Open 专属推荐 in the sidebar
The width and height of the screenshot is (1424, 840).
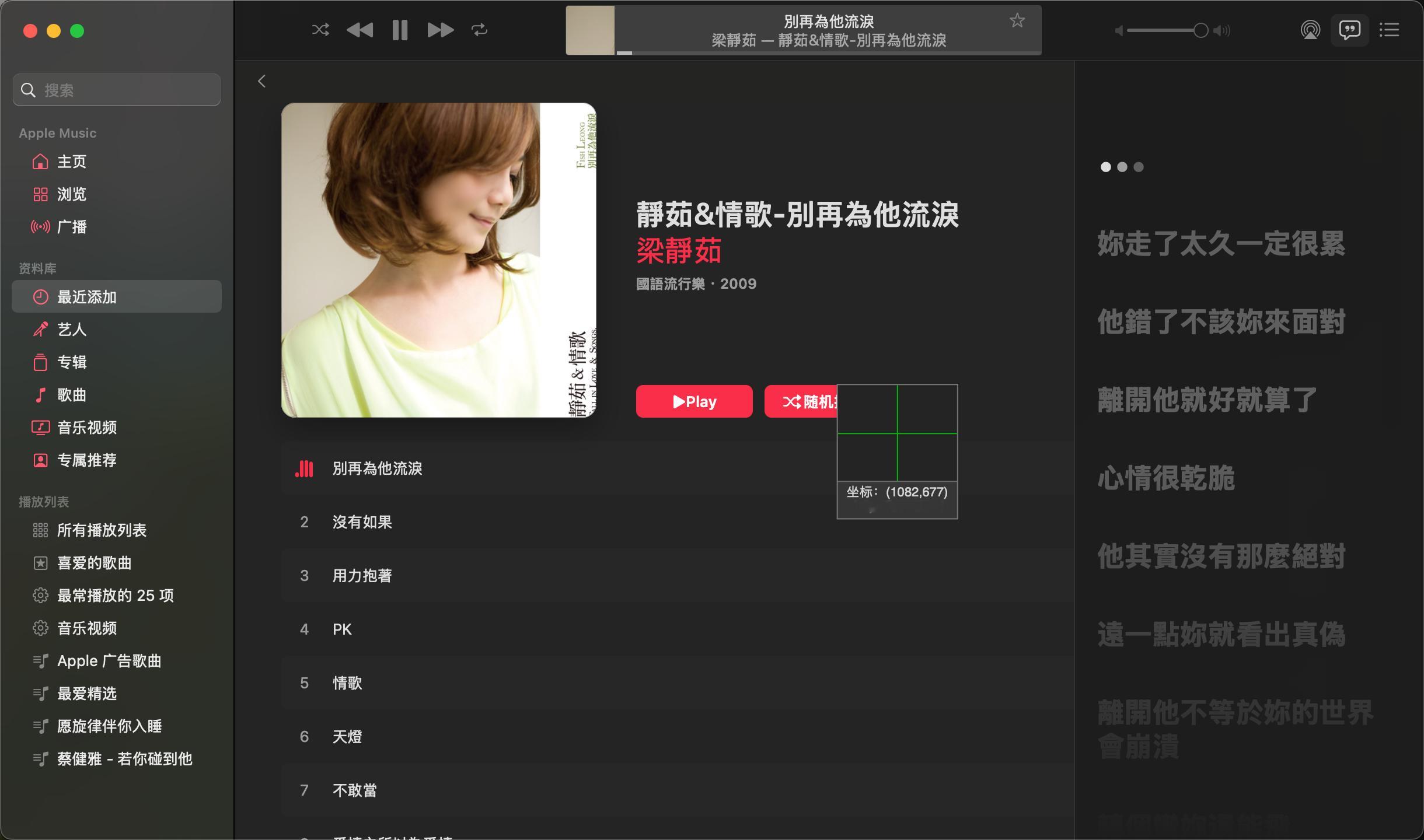point(117,460)
